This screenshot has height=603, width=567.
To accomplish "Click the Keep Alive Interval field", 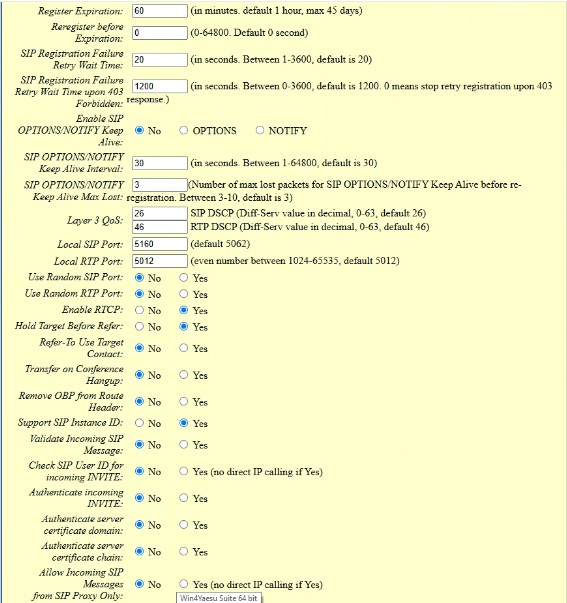I will [160, 163].
